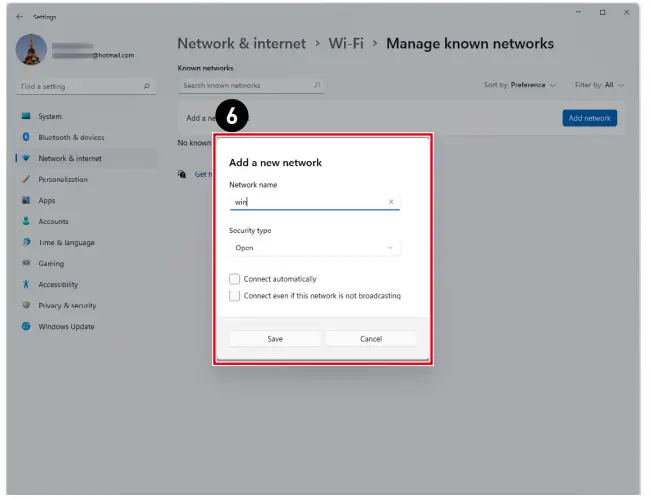Open Time & language settings page

click(66, 242)
